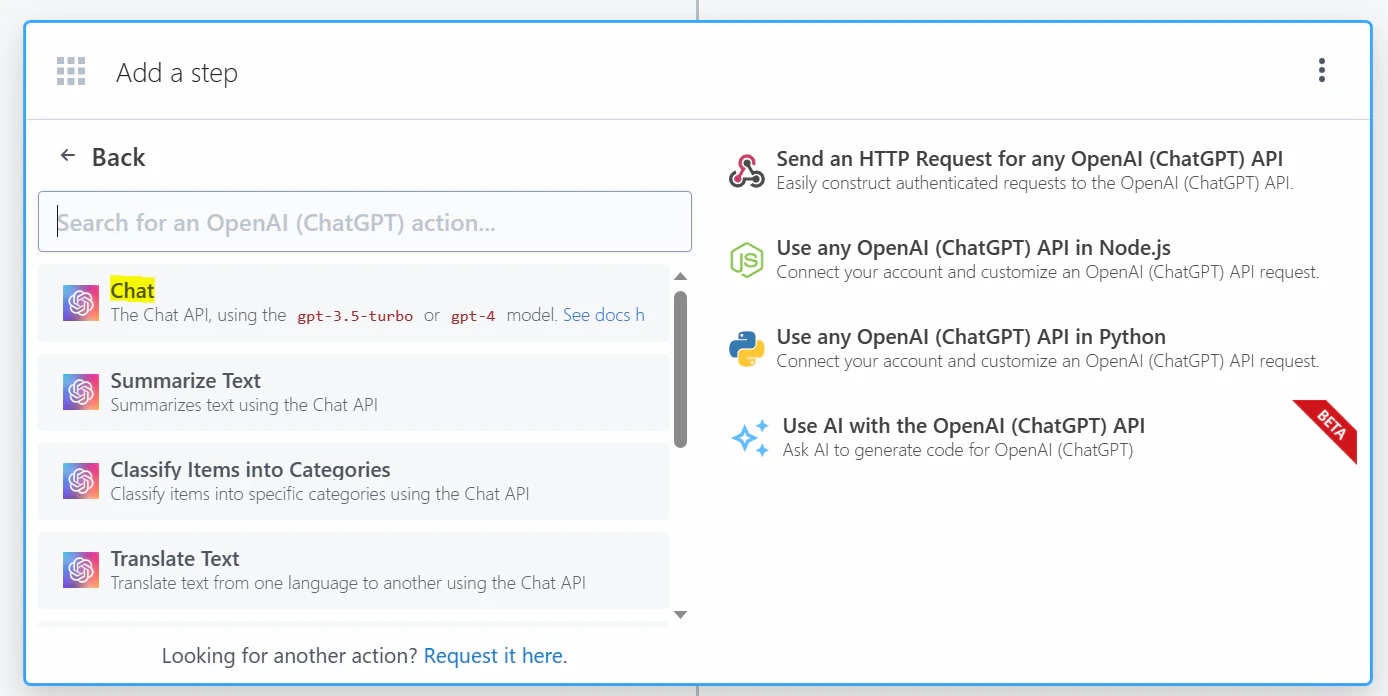Click the OpenAI icon beside Translate Text
Screen dimensions: 1388x696
(x=81, y=570)
